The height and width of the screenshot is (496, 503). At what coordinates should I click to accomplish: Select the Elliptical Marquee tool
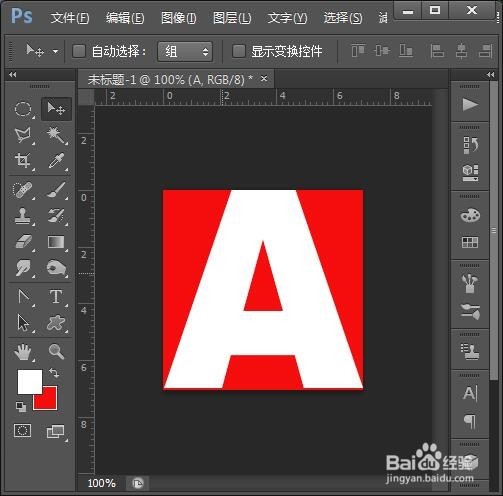point(23,109)
